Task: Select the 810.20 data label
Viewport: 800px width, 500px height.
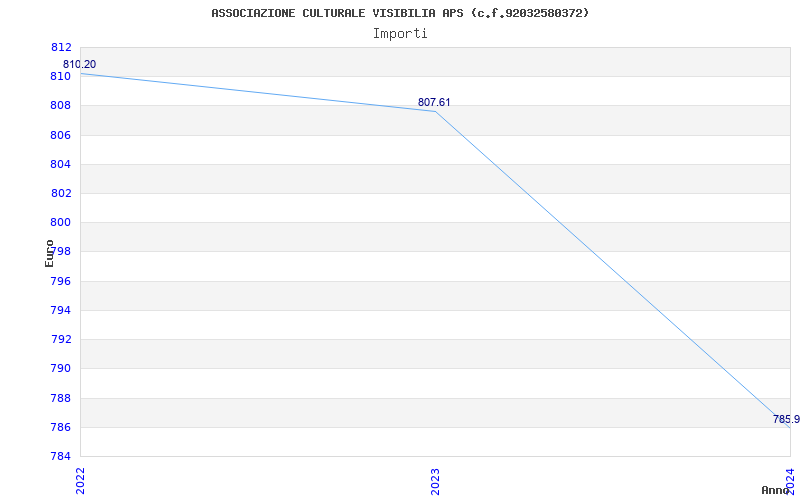Action: pos(79,64)
